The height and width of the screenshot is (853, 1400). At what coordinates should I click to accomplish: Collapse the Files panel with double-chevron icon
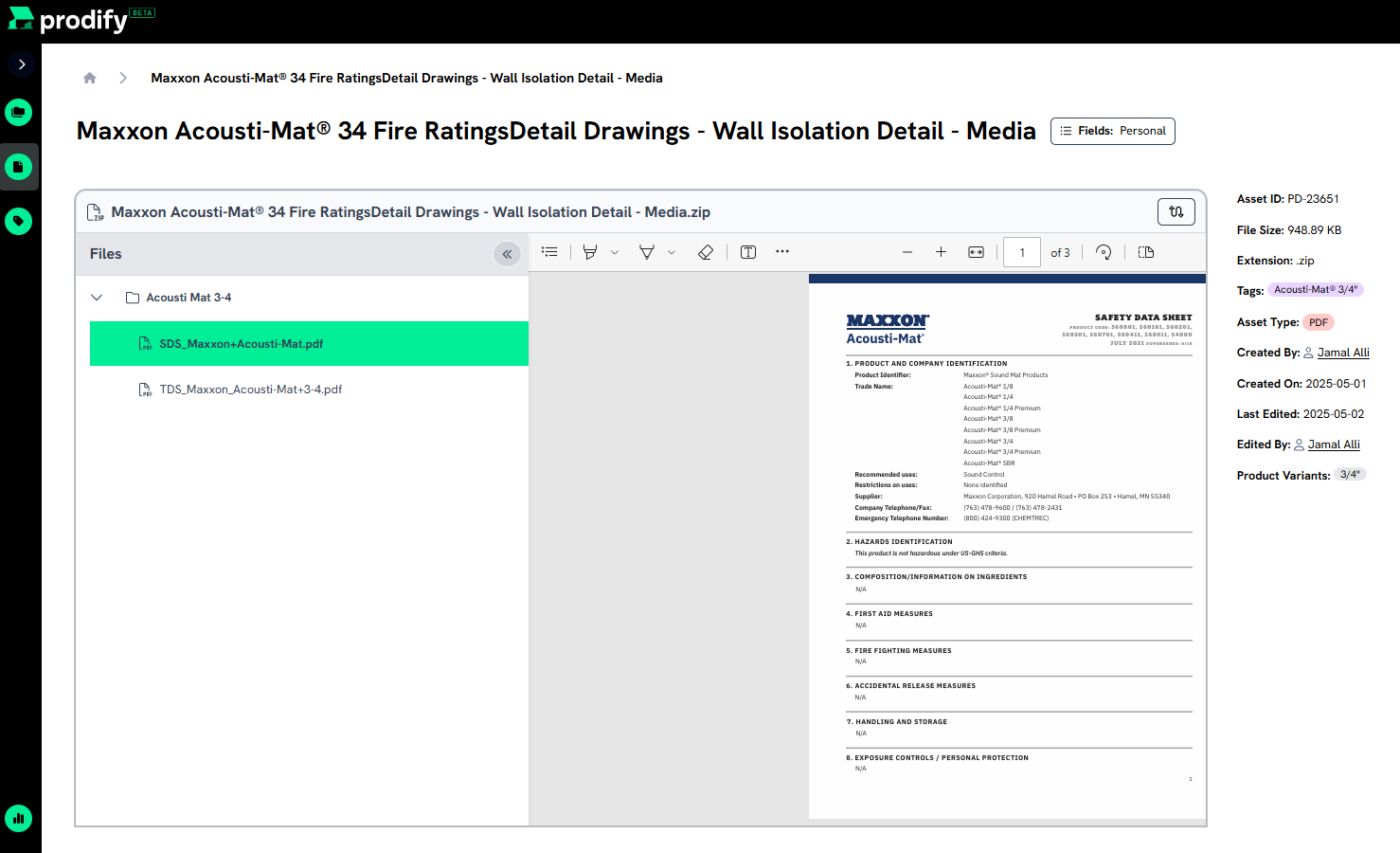(x=507, y=254)
